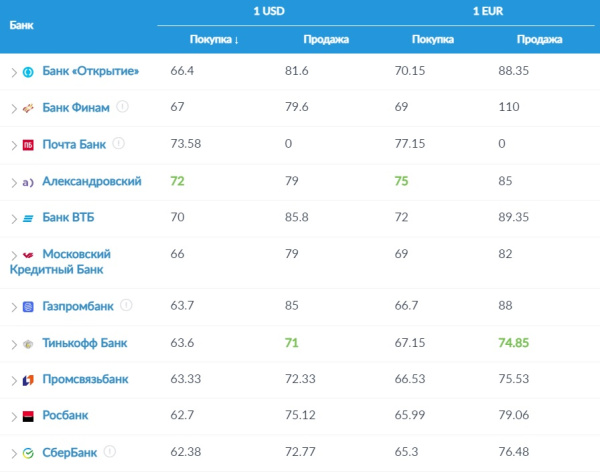This screenshot has width=600, height=472.
Task: Sort by USD Продажа column header
Action: point(326,39)
